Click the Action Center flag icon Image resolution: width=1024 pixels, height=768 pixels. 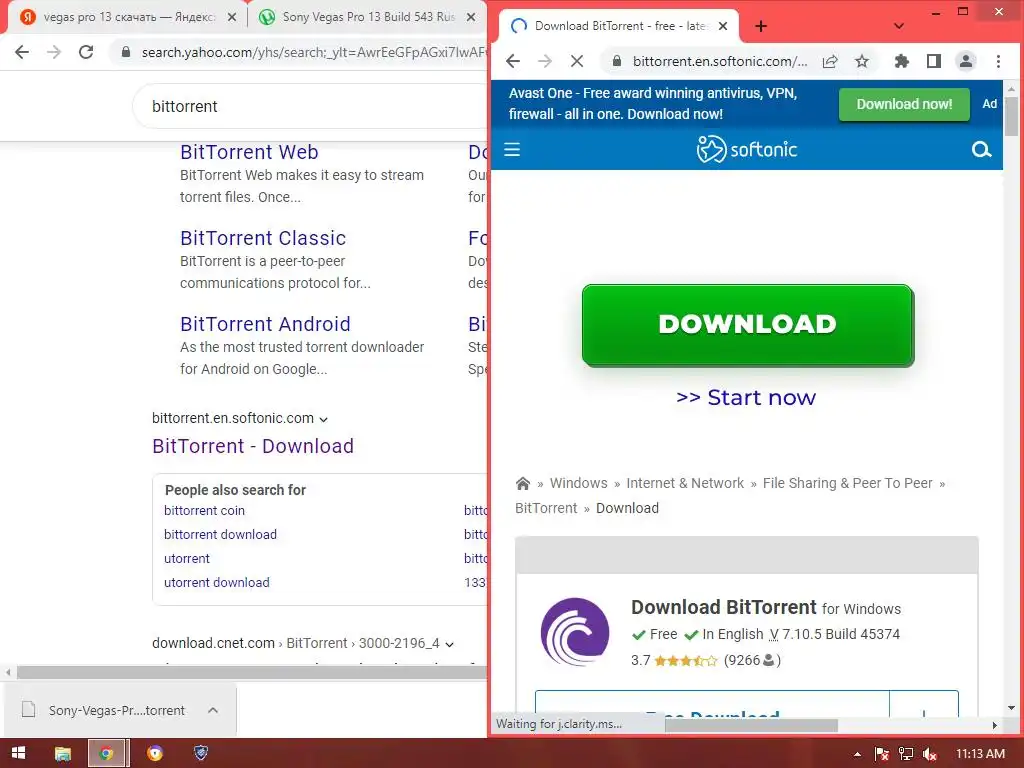pos(882,754)
